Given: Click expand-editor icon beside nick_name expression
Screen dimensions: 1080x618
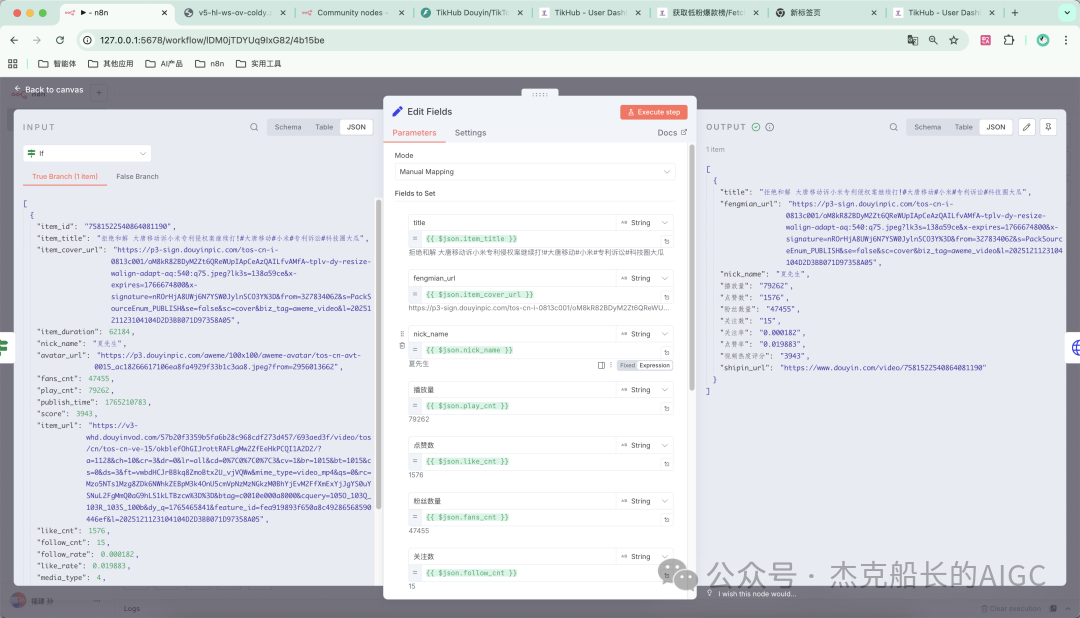Looking at the screenshot, I should click(x=666, y=353).
